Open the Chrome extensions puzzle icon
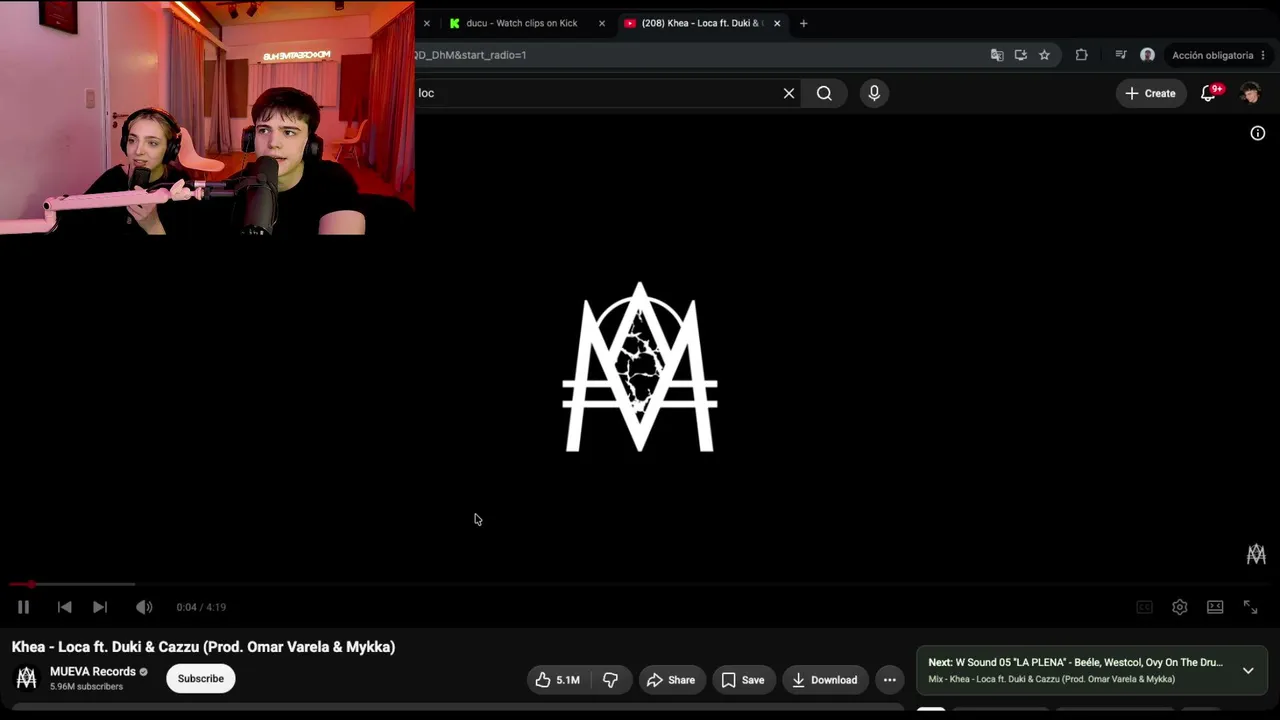Viewport: 1280px width, 720px height. 1081,55
